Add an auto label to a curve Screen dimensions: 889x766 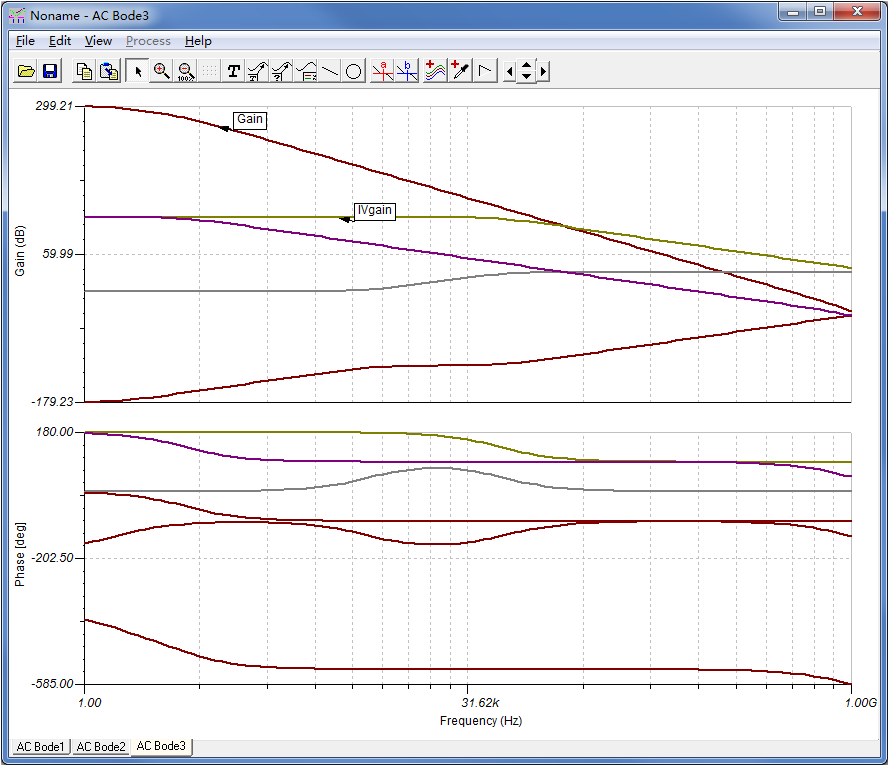[x=257, y=71]
